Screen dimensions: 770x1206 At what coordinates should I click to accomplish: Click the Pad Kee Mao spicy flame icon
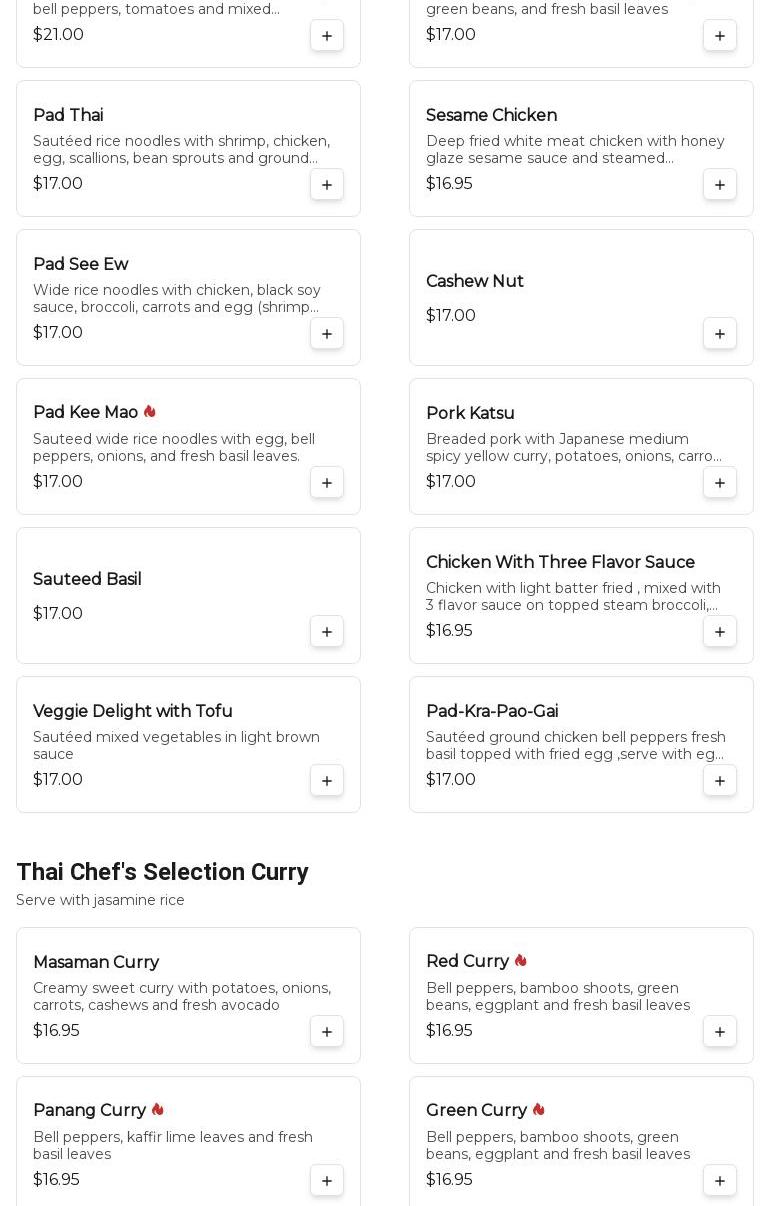150,412
